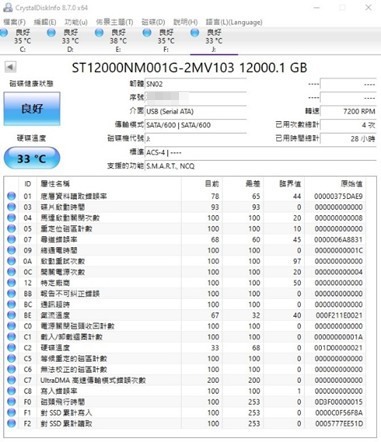The image size is (381, 442).
Task: Click the status icon of attribute 0A
Action: (11, 261)
